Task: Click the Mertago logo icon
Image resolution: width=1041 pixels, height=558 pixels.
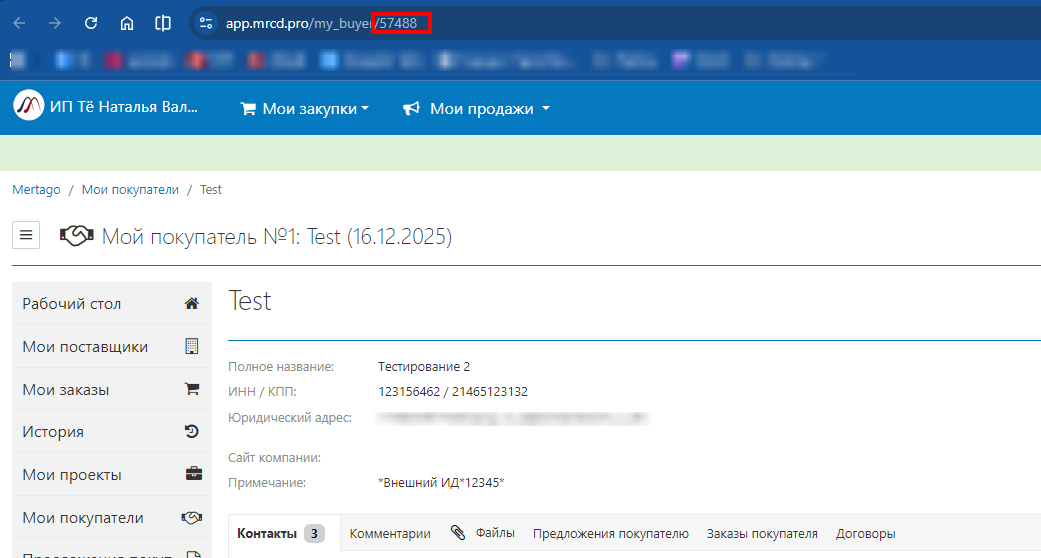Action: tap(28, 106)
